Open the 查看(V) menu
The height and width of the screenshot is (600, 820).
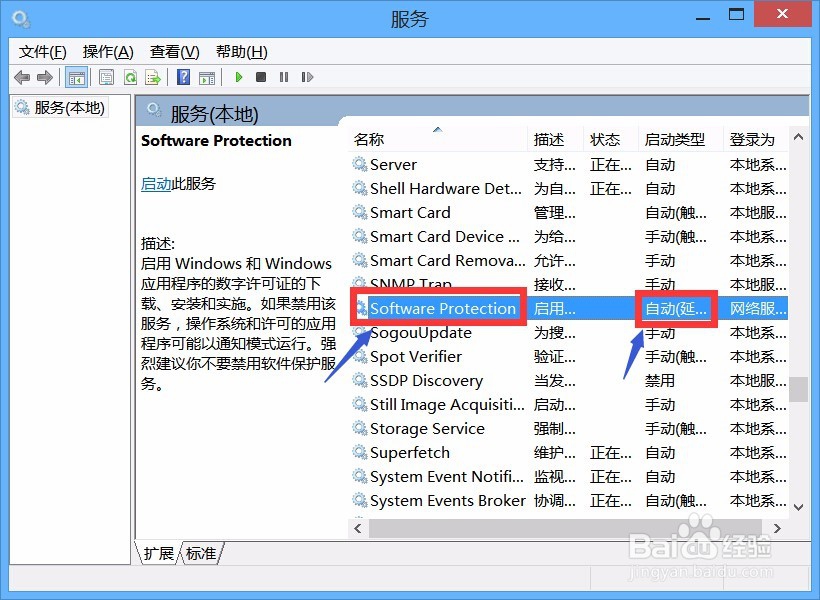pyautogui.click(x=173, y=51)
